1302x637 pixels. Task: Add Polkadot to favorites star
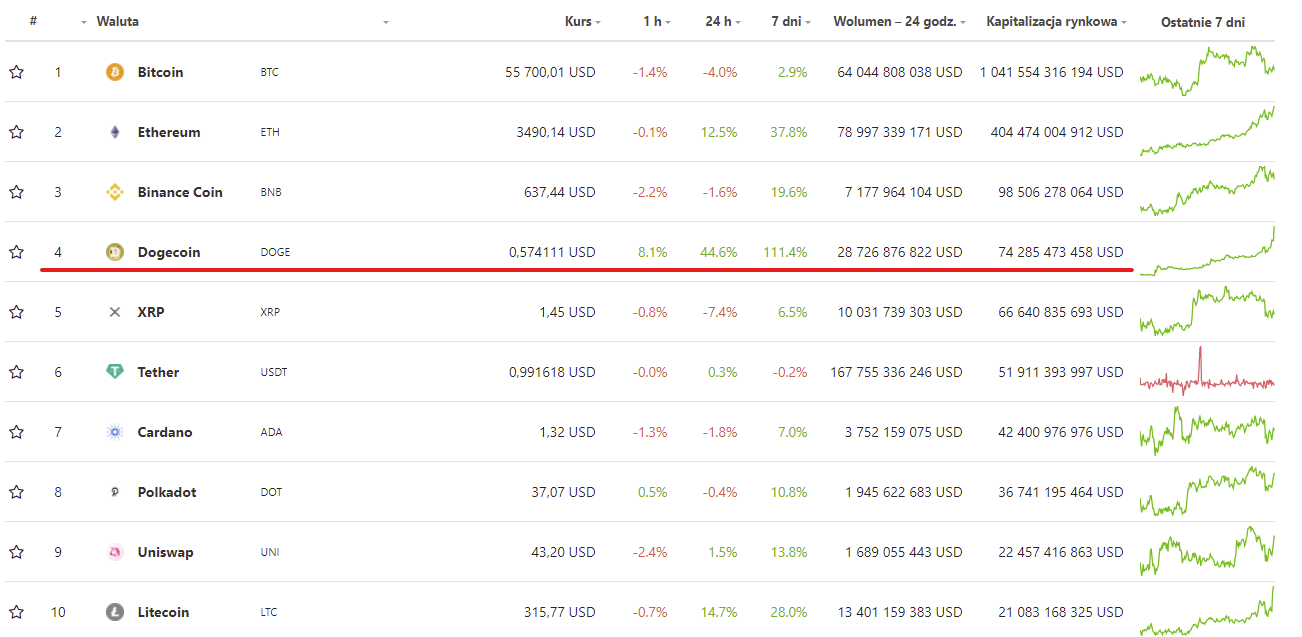[16, 492]
